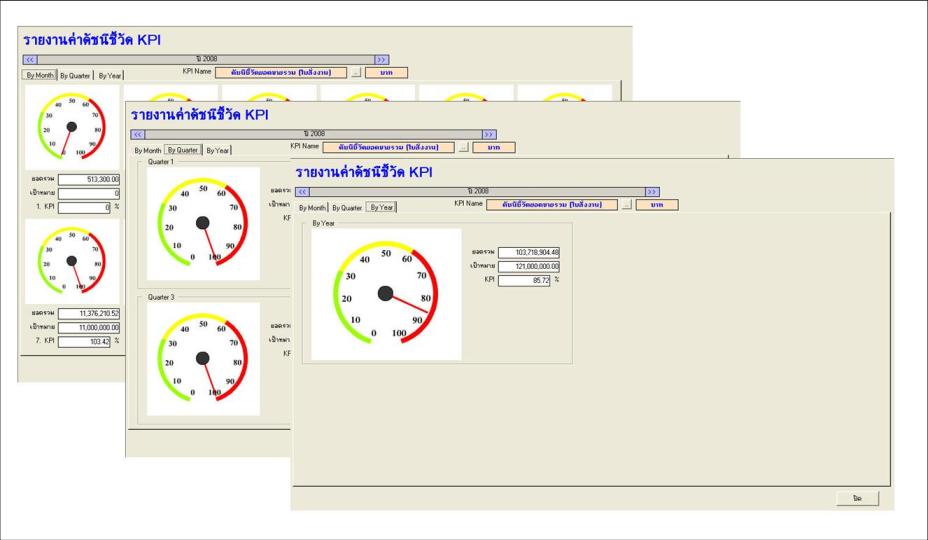Click the 85.72 KPI percent field
The width and height of the screenshot is (928, 540).
point(524,281)
